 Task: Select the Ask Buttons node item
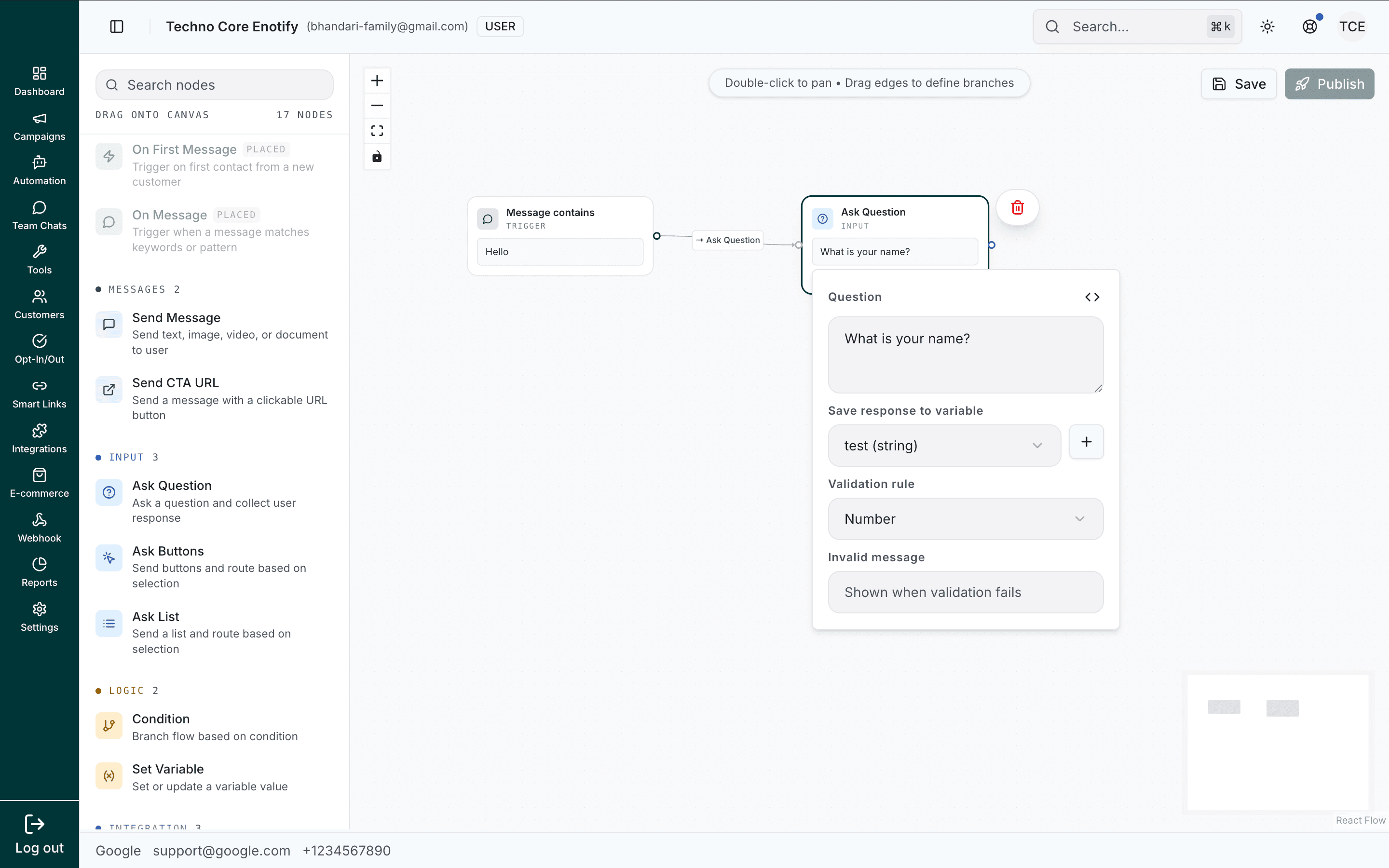coord(214,567)
